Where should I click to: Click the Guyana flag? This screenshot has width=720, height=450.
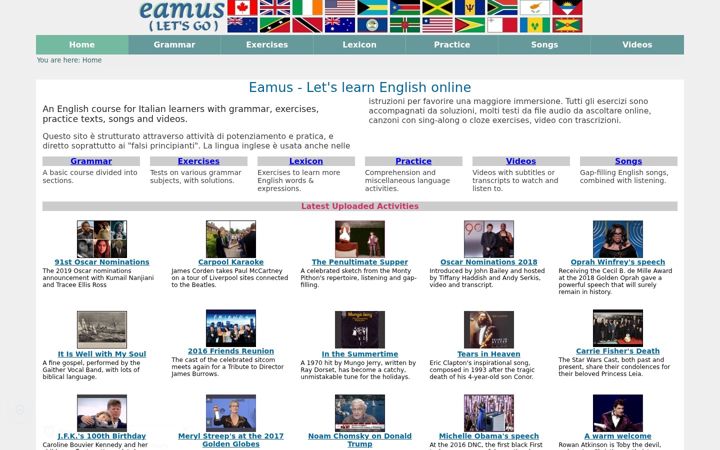(x=470, y=25)
